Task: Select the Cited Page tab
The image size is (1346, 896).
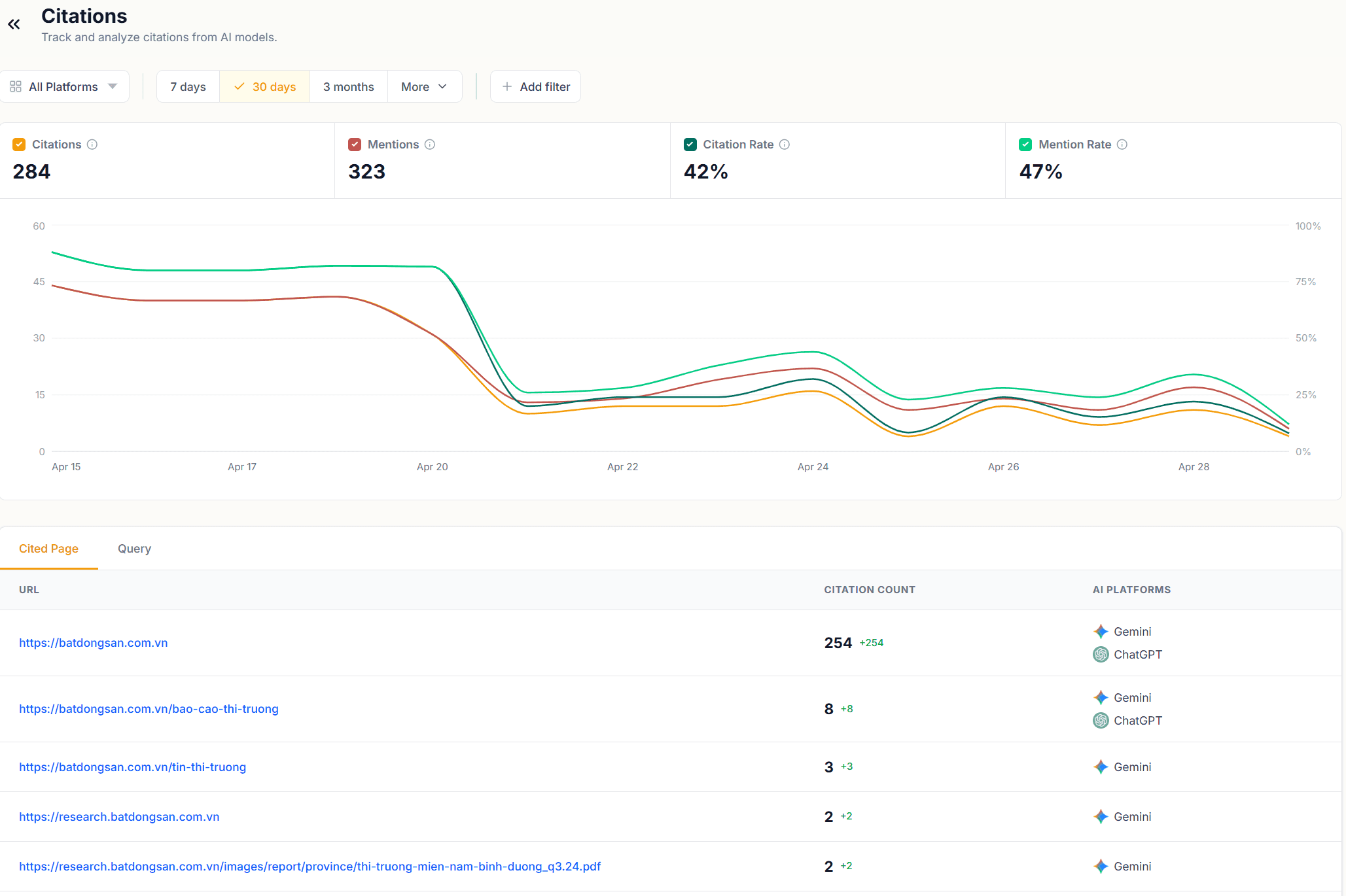Action: click(x=48, y=549)
